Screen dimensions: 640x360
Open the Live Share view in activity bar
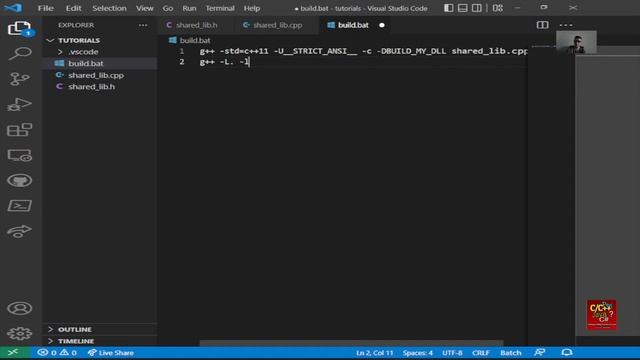pyautogui.click(x=19, y=231)
